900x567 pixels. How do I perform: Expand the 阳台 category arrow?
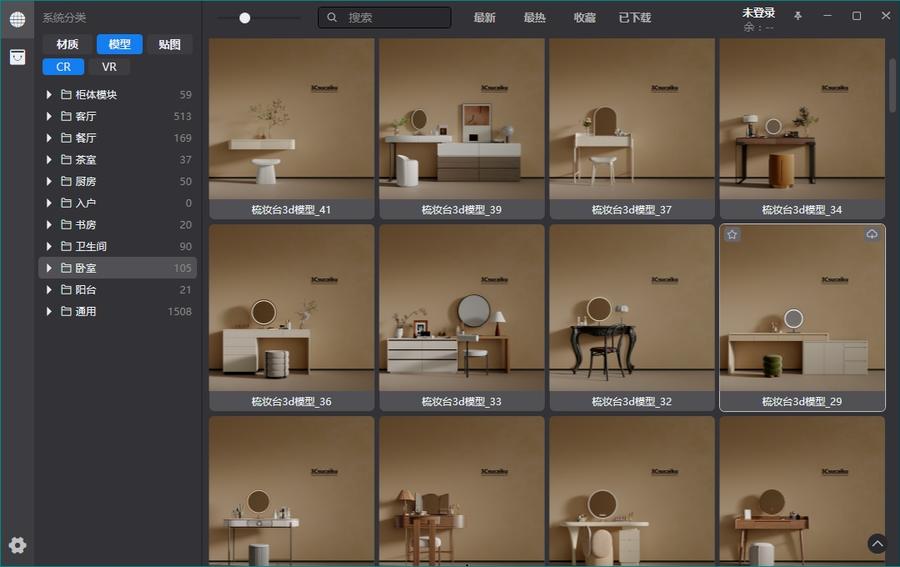pyautogui.click(x=49, y=290)
